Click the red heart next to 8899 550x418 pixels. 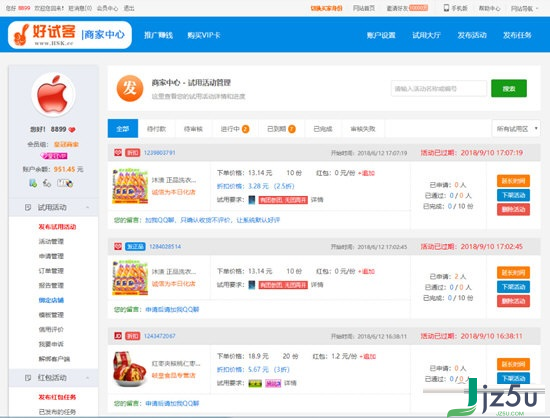click(x=72, y=130)
